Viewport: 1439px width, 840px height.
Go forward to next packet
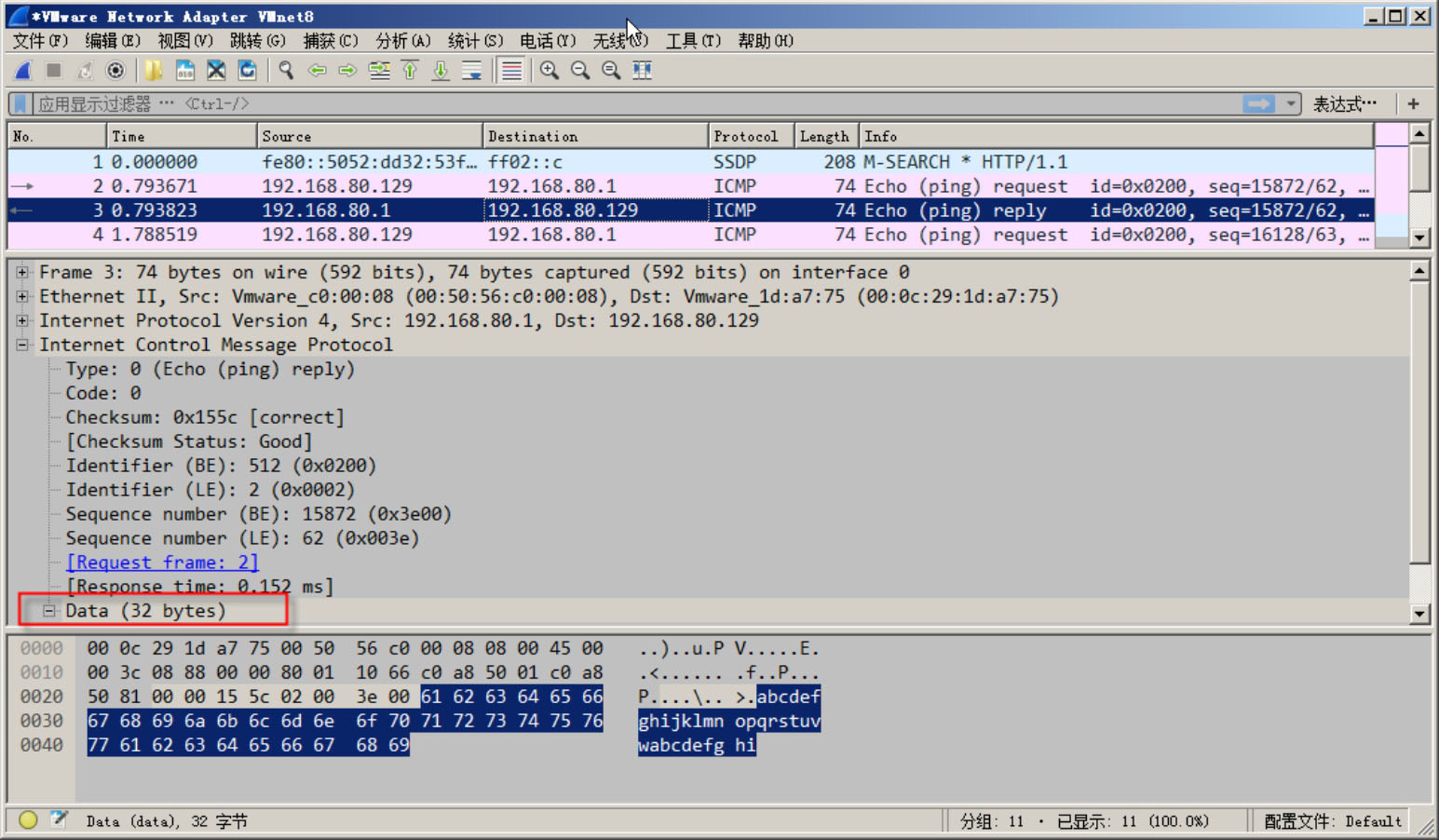tap(347, 70)
